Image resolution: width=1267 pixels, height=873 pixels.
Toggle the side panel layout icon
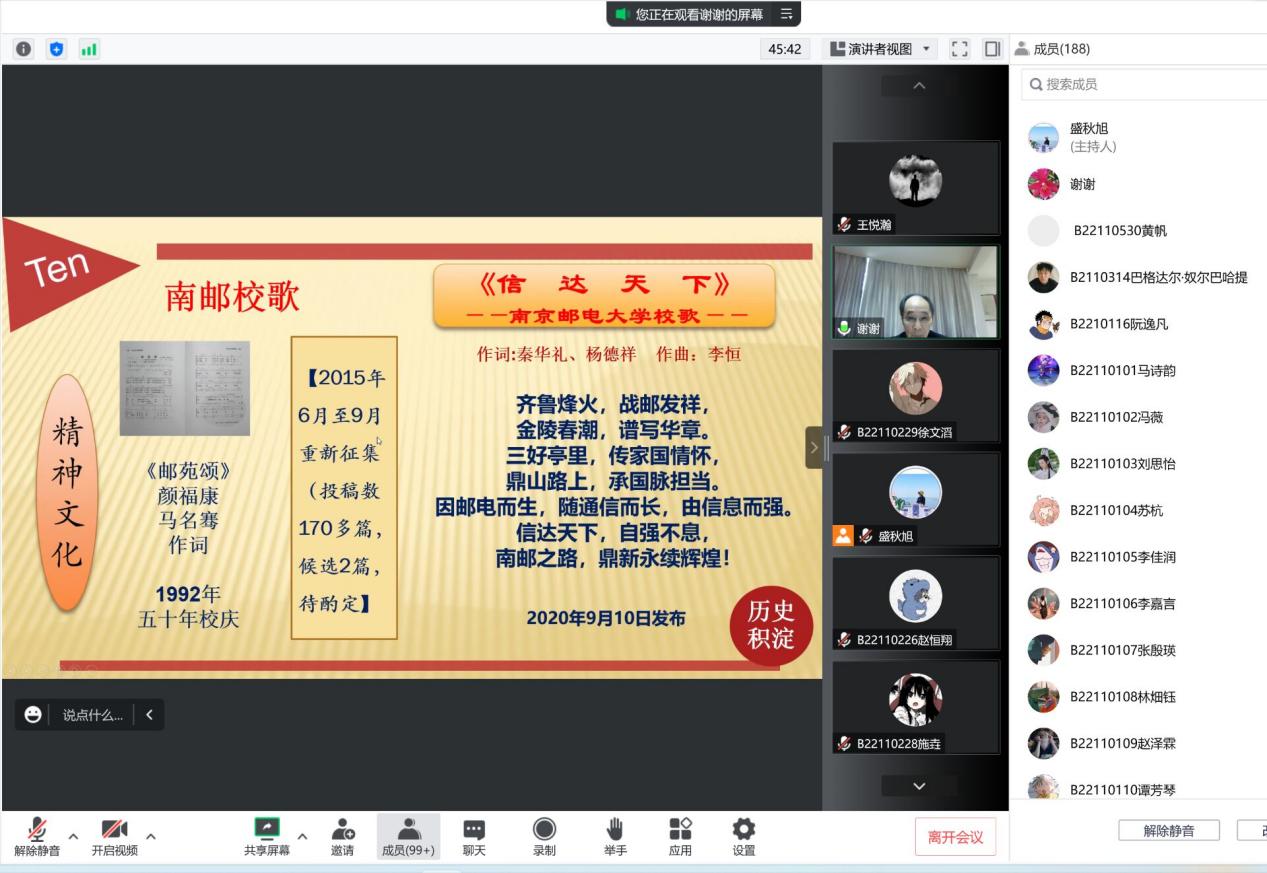pos(993,49)
